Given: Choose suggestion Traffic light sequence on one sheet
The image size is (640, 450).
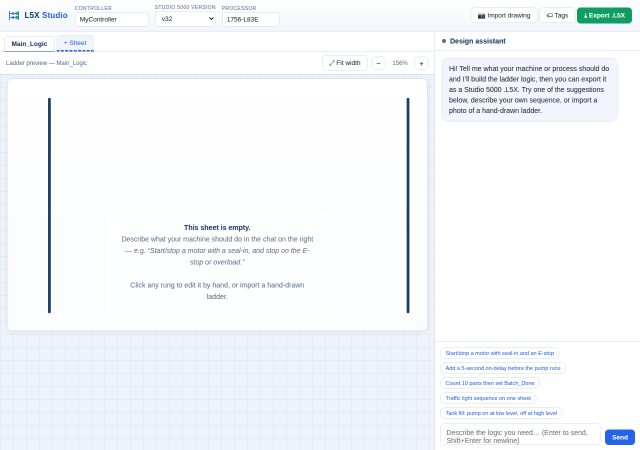Looking at the screenshot, I should tap(488, 398).
